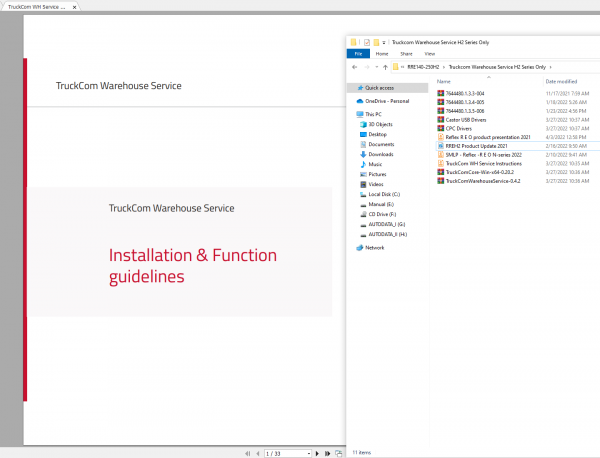This screenshot has height=458, width=600.
Task: Go to next page in PDF viewer
Action: tap(317, 453)
